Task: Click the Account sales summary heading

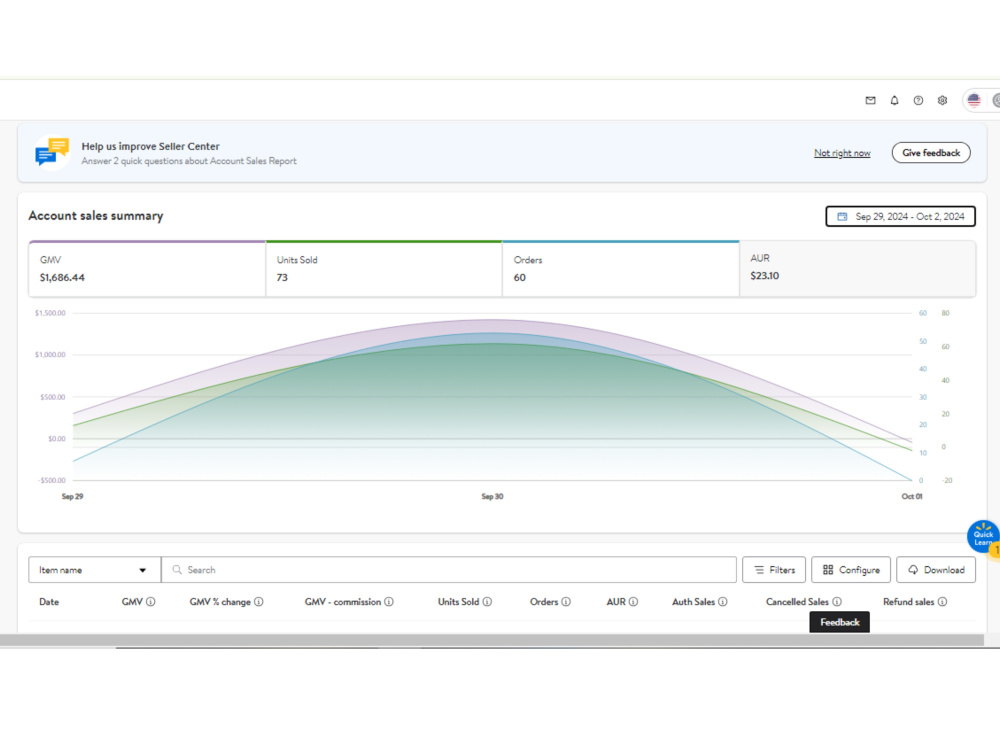Action: pos(96,216)
